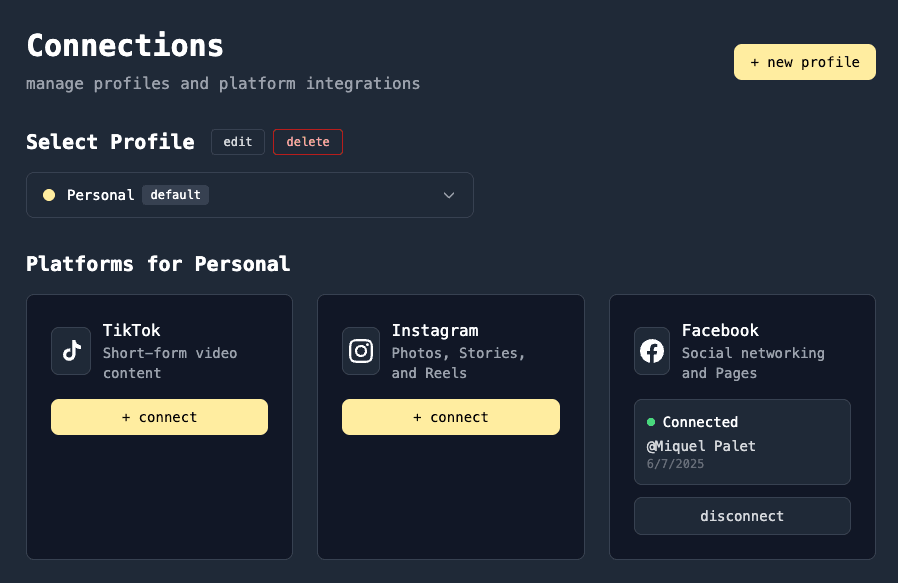Connect the Instagram platform
This screenshot has height=583, width=898.
click(450, 416)
